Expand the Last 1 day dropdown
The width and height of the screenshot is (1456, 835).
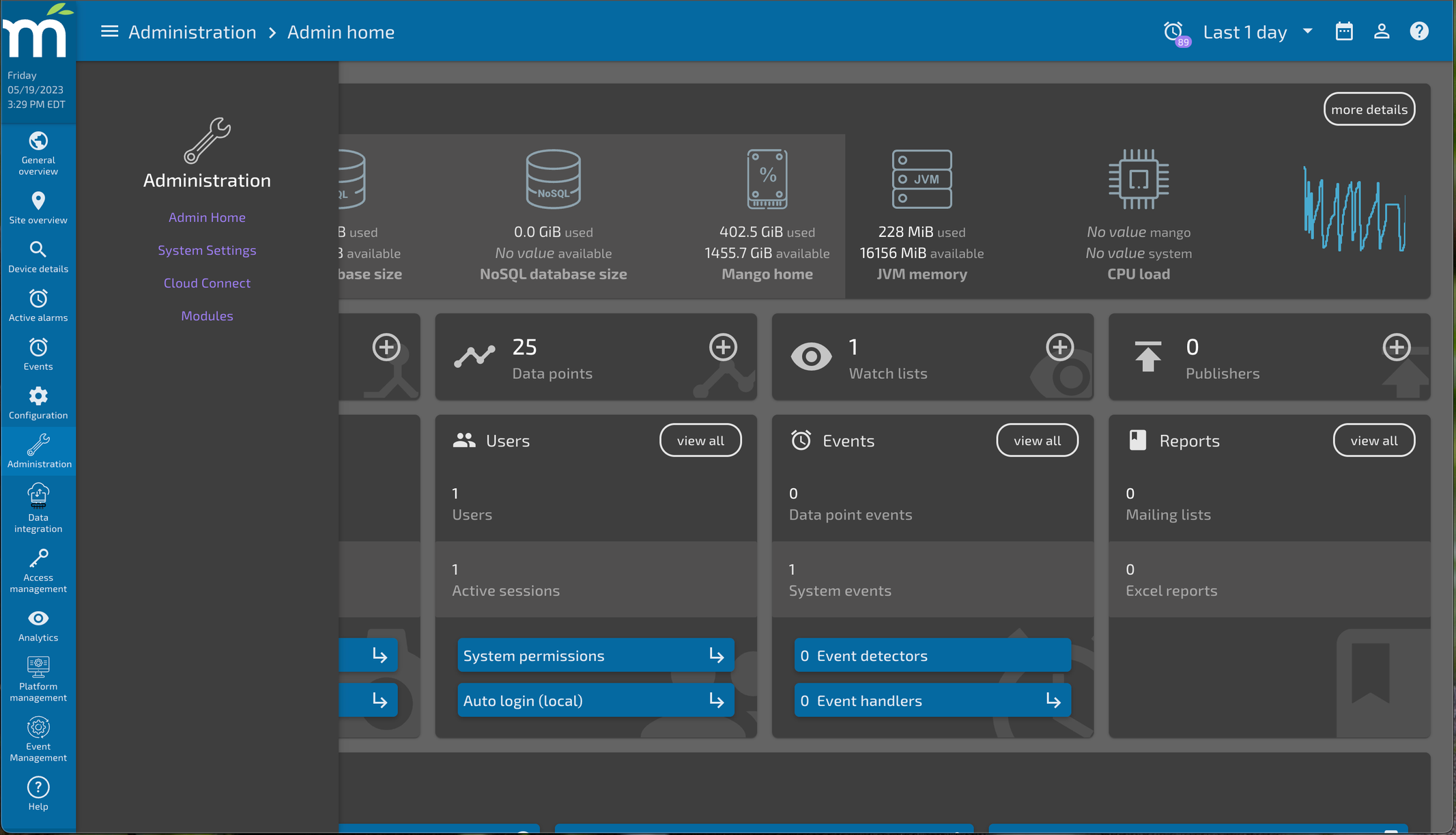coord(1258,31)
